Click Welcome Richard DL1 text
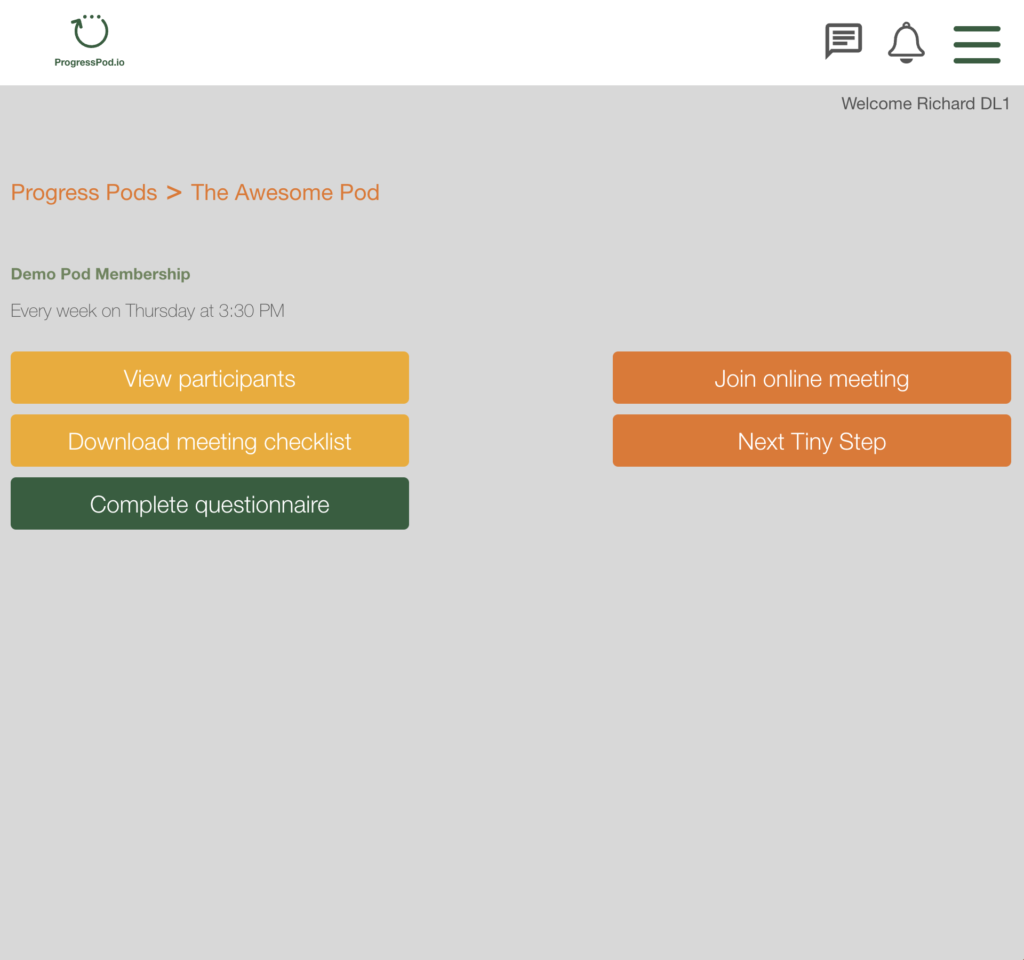 (925, 104)
